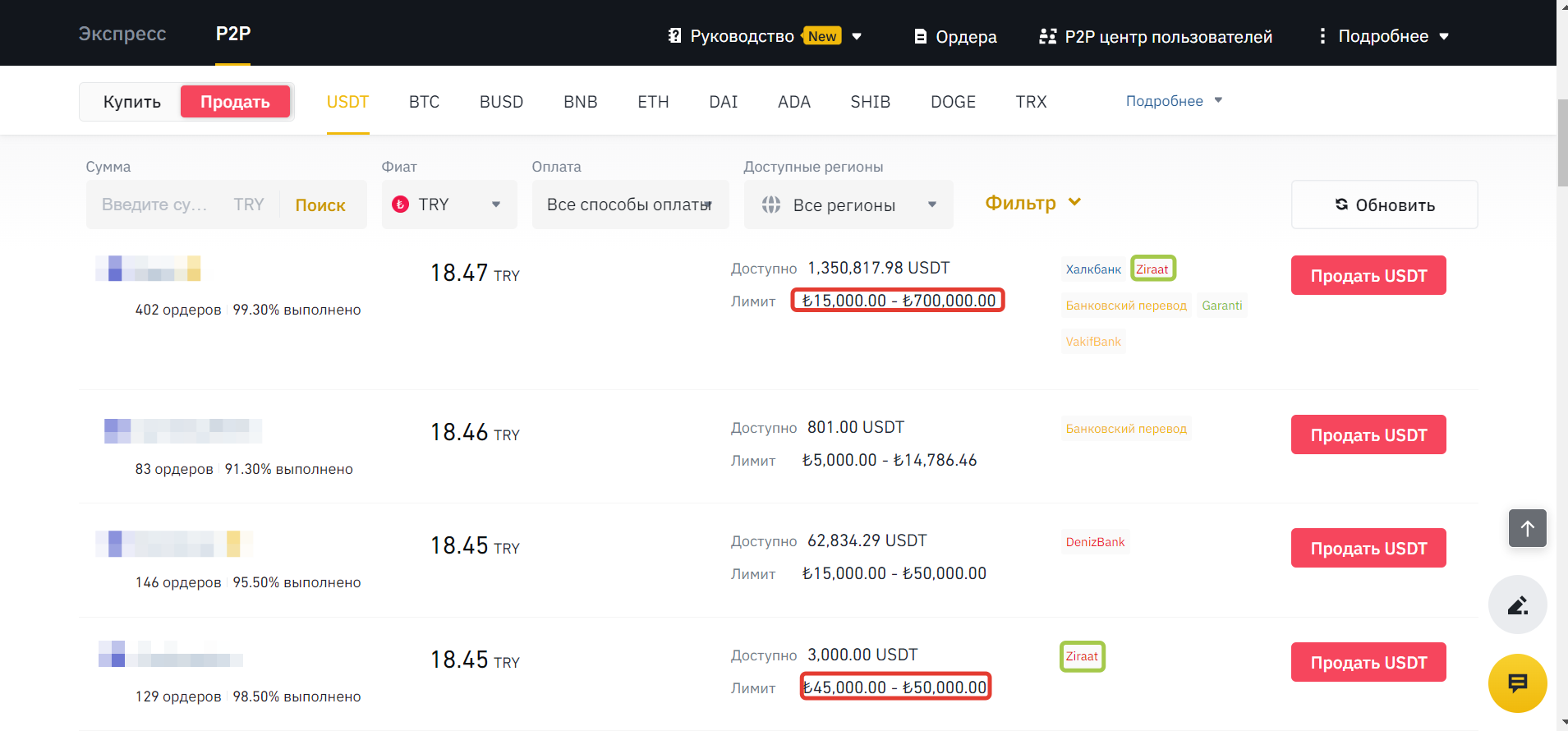Screen dimensions: 1568x731
Task: Click the three-dot More icon in header
Action: pyautogui.click(x=1322, y=36)
